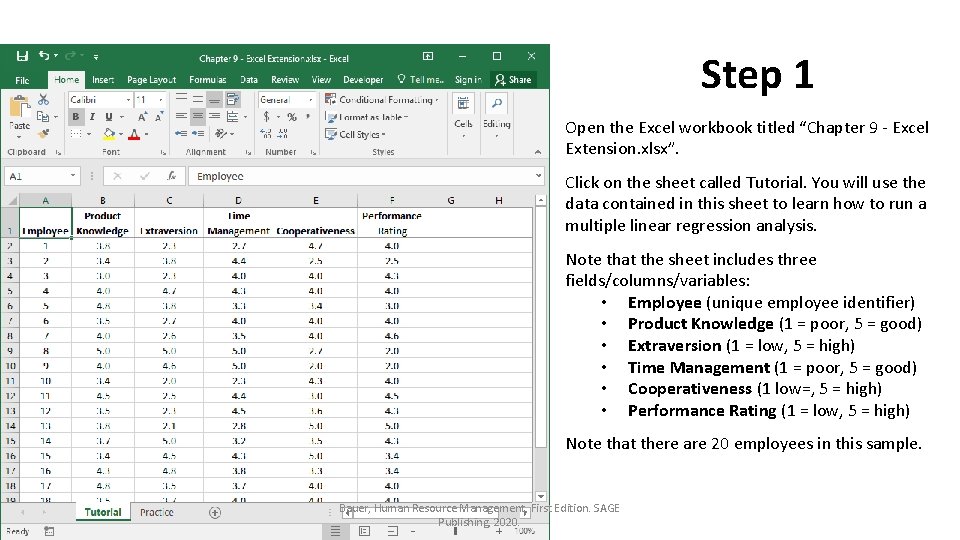Image resolution: width=960 pixels, height=540 pixels.
Task: Open the font size dropdown
Action: click(x=161, y=100)
